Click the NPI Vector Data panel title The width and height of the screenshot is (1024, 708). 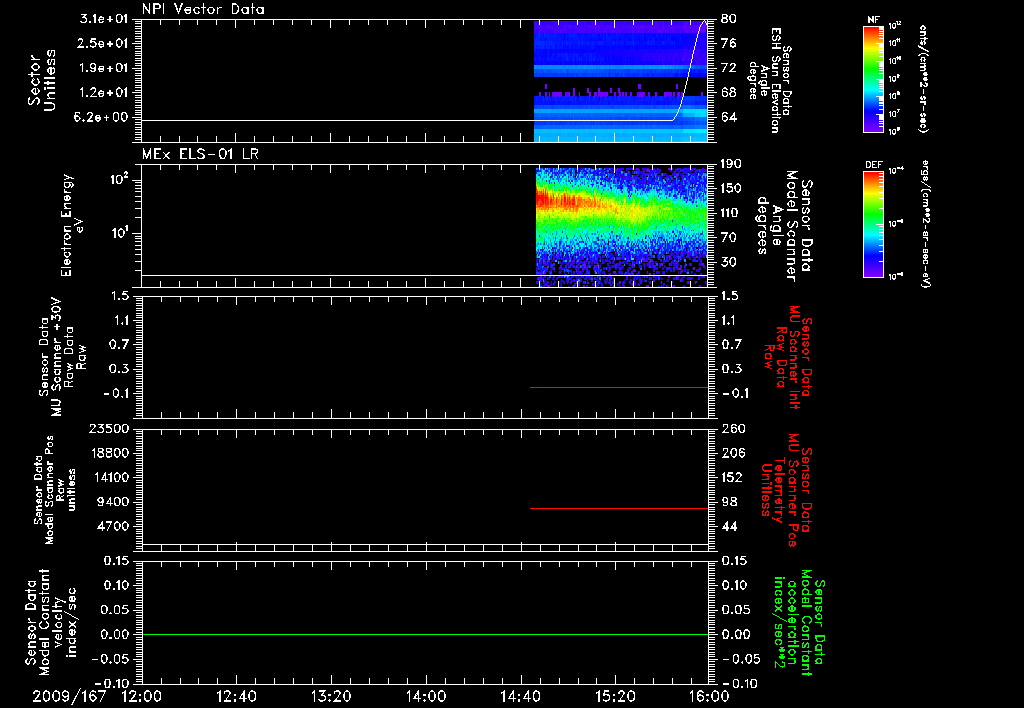pyautogui.click(x=203, y=9)
